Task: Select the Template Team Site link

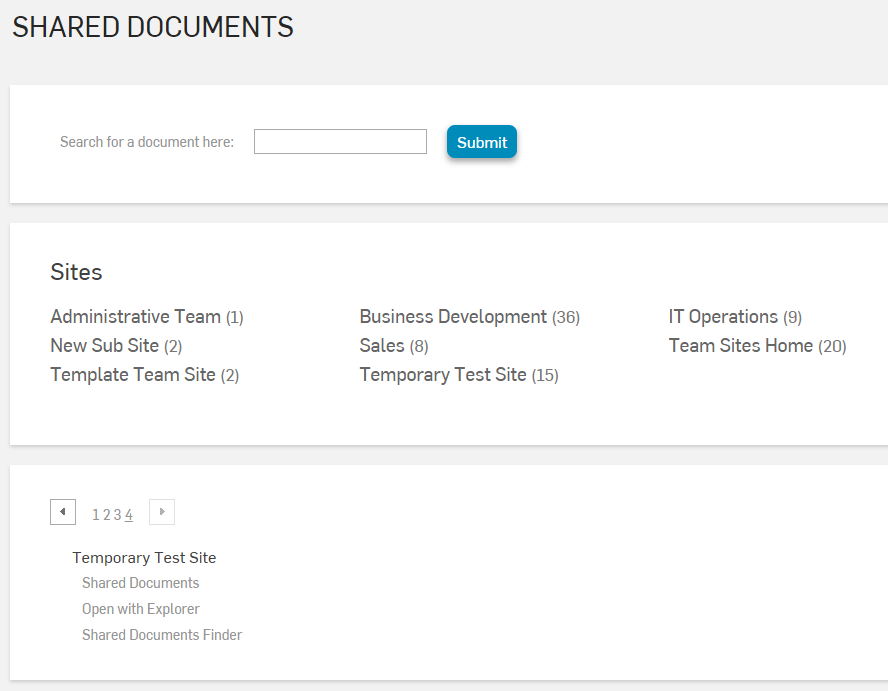Action: click(x=133, y=374)
